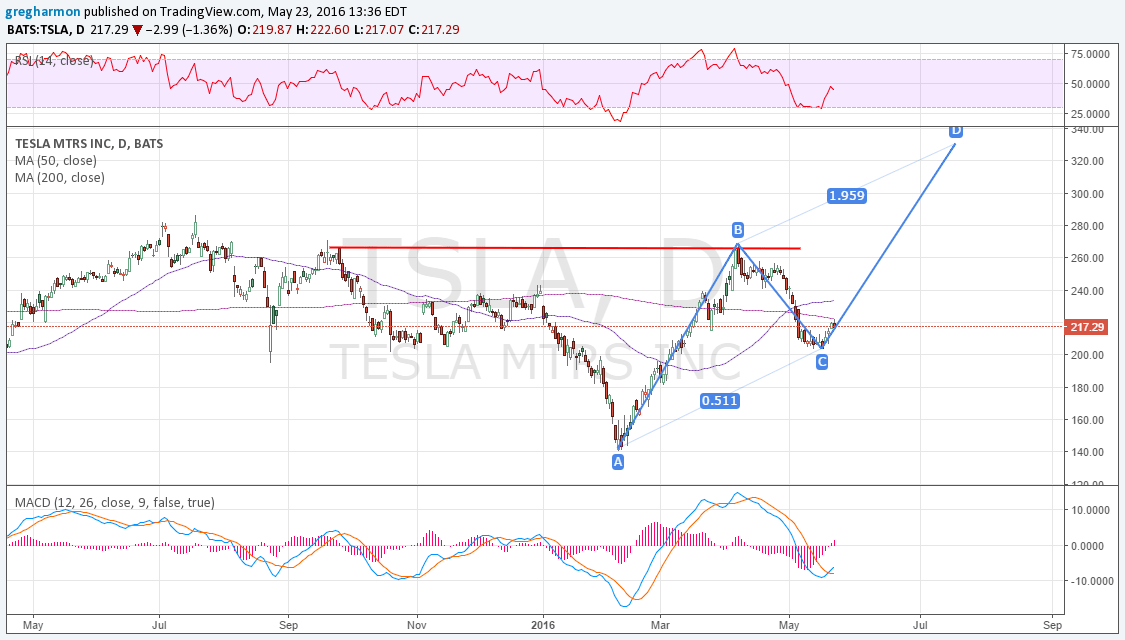Image resolution: width=1125 pixels, height=640 pixels.
Task: Click the 260.00 price axis label
Action: pos(1087,258)
